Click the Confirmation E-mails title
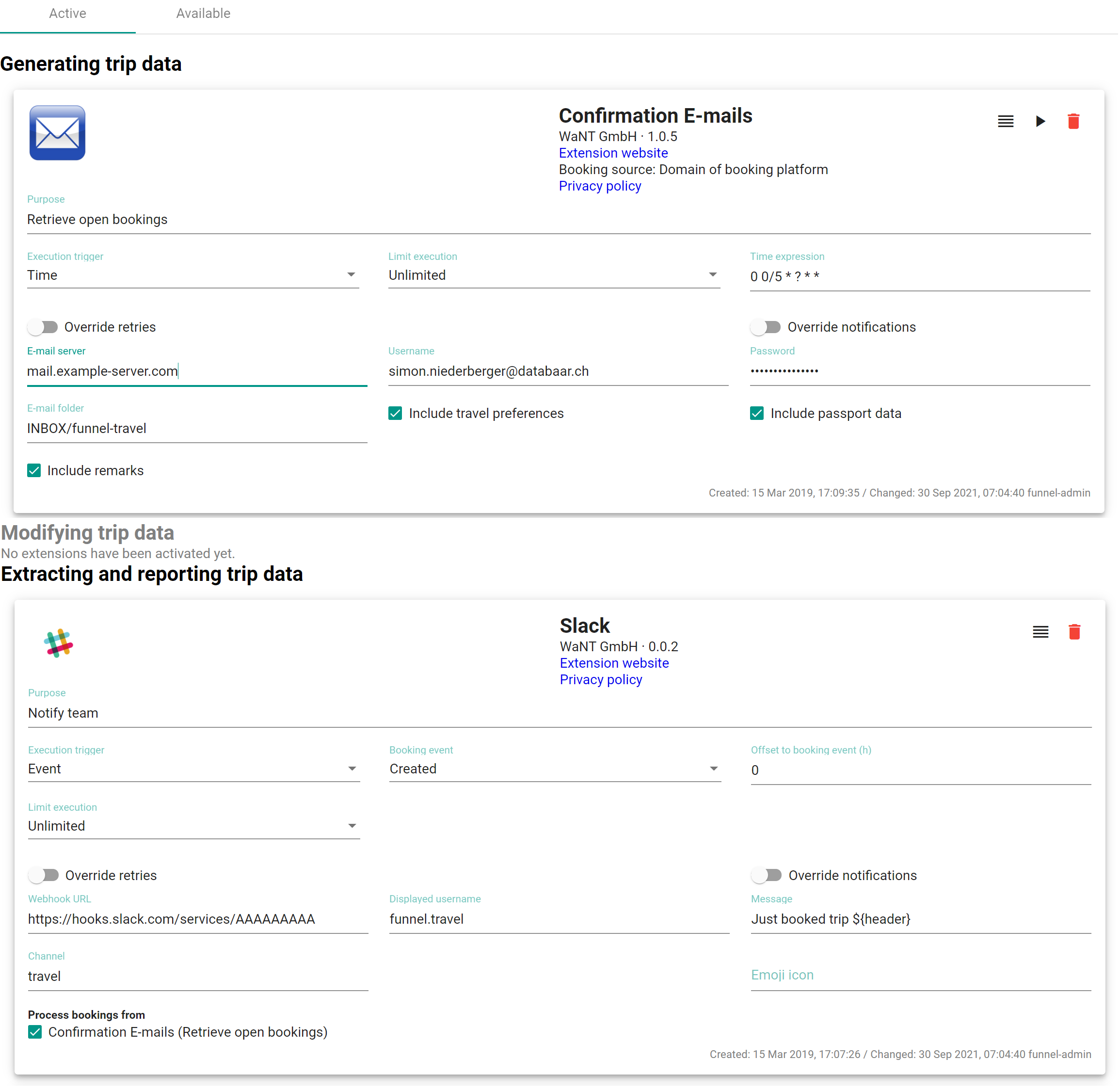Viewport: 1120px width, 1091px height. pos(656,116)
